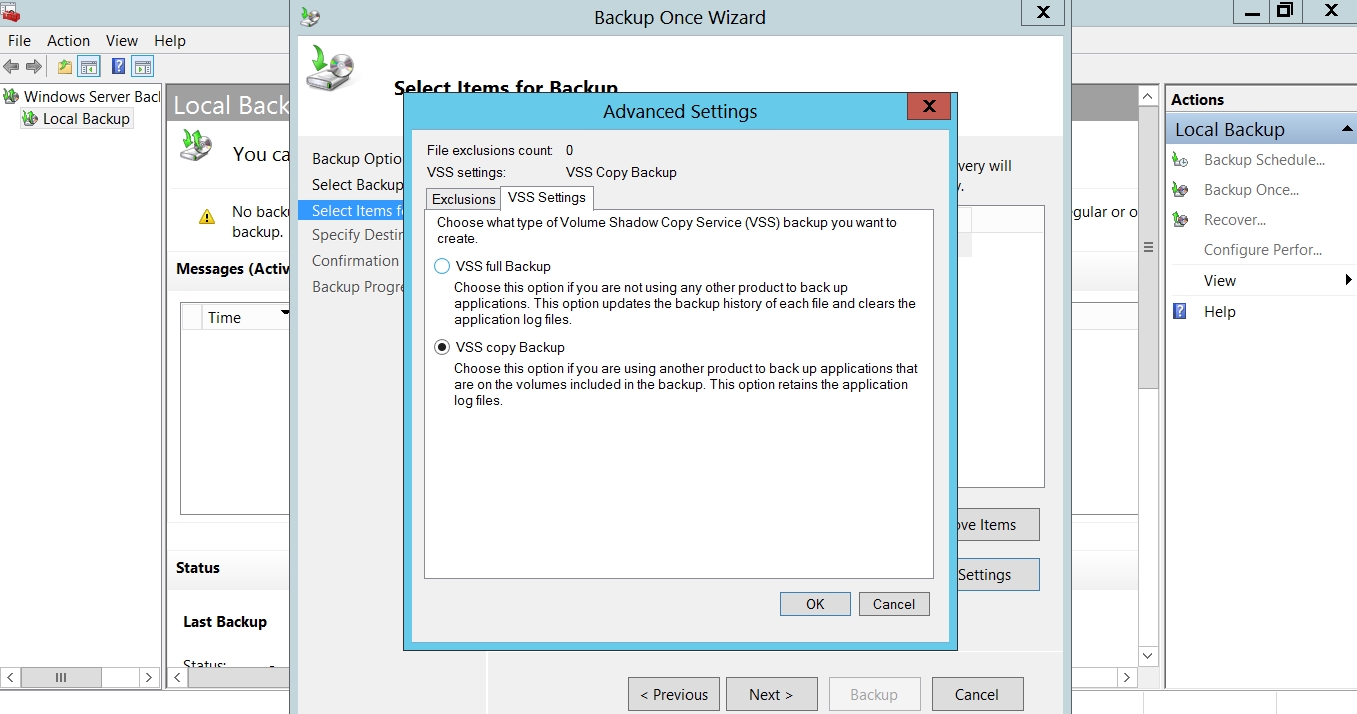Cancel the Advanced Settings dialog
The width and height of the screenshot is (1357, 714).
click(x=893, y=604)
